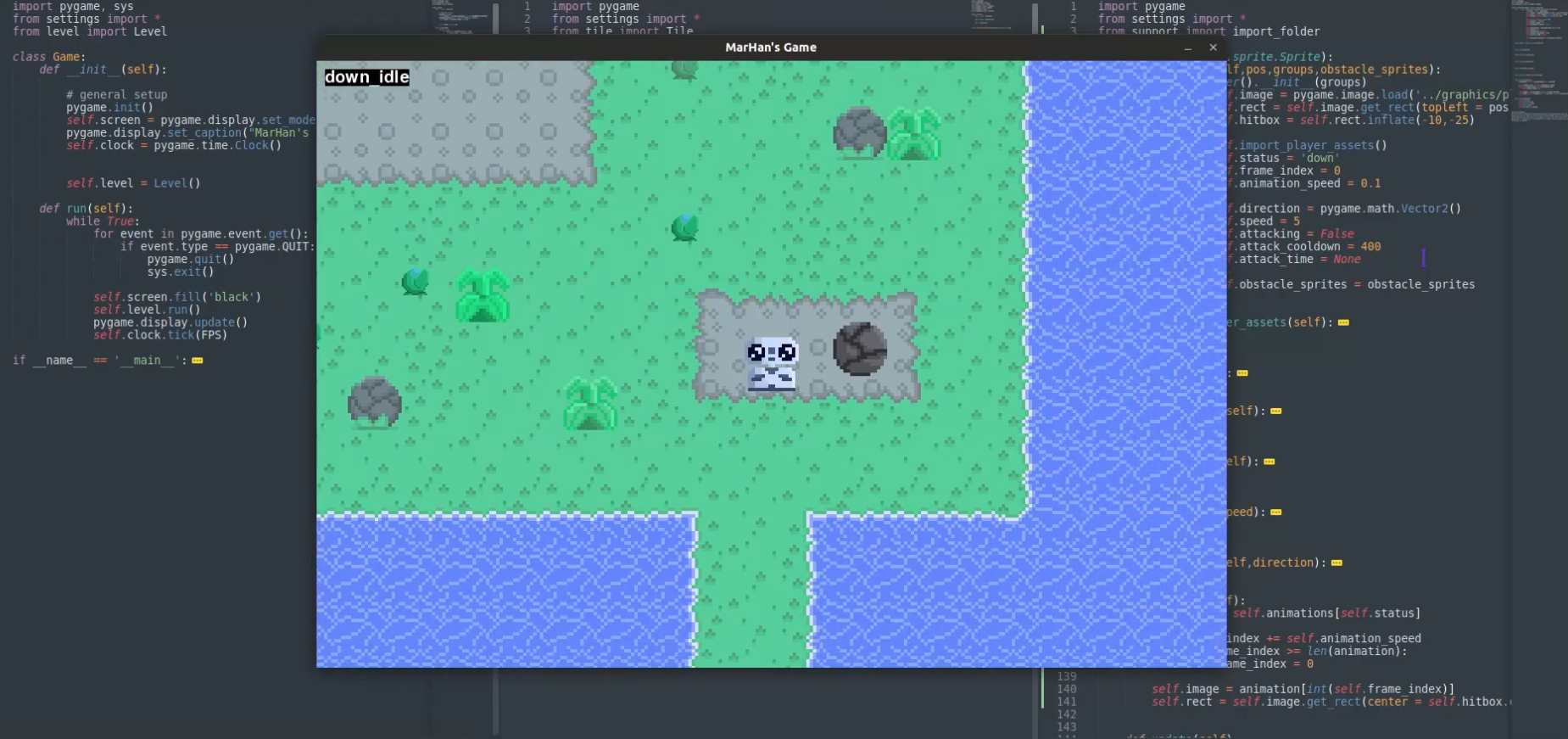The height and width of the screenshot is (739, 1568).
Task: Place cursor on self.level = Level() line
Action: [133, 183]
